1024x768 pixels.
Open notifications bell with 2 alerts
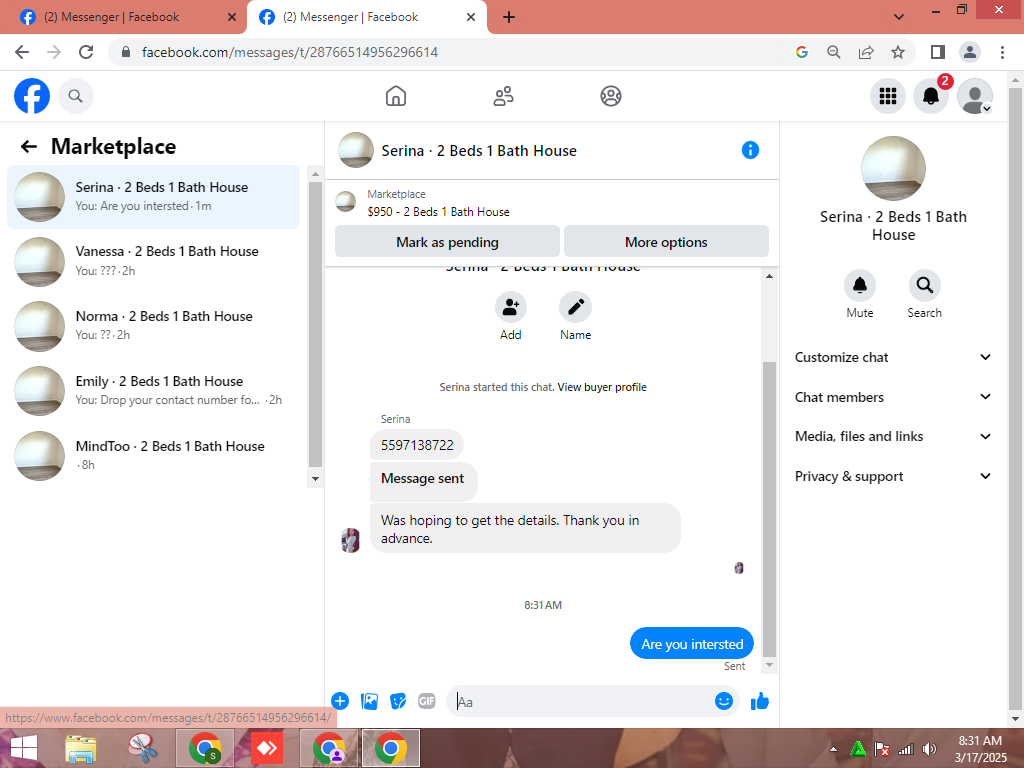[x=931, y=96]
